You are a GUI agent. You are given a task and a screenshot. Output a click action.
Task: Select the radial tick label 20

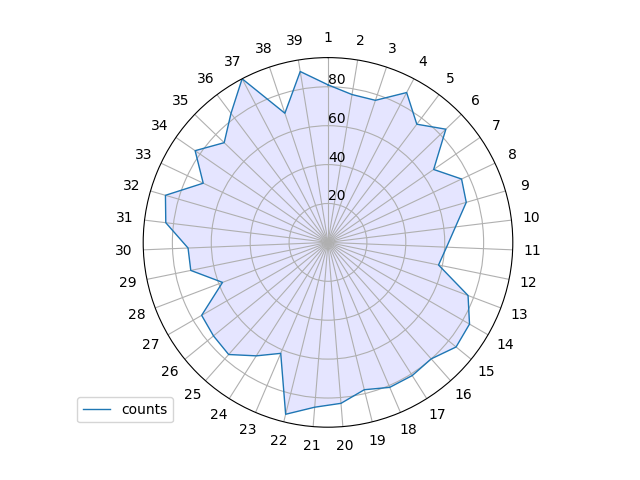click(337, 196)
